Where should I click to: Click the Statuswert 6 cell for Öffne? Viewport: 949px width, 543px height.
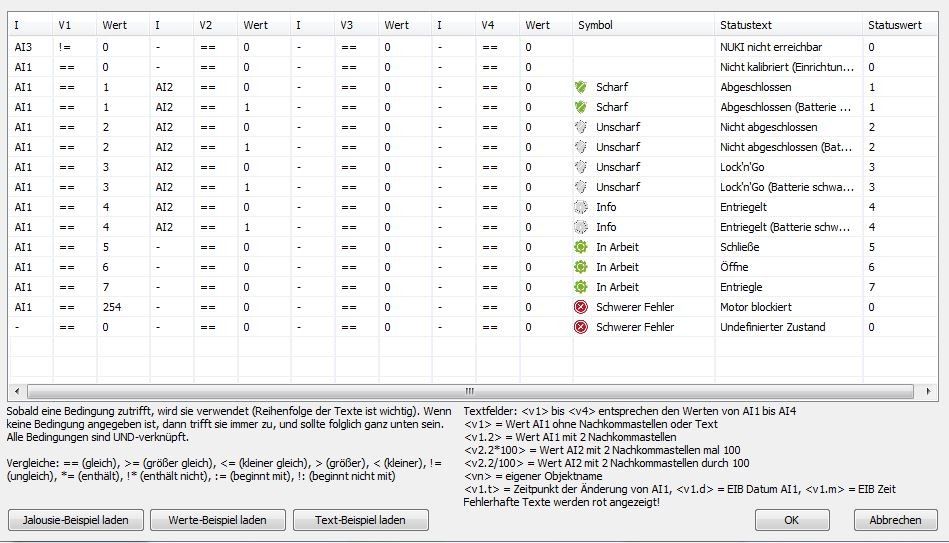point(872,267)
